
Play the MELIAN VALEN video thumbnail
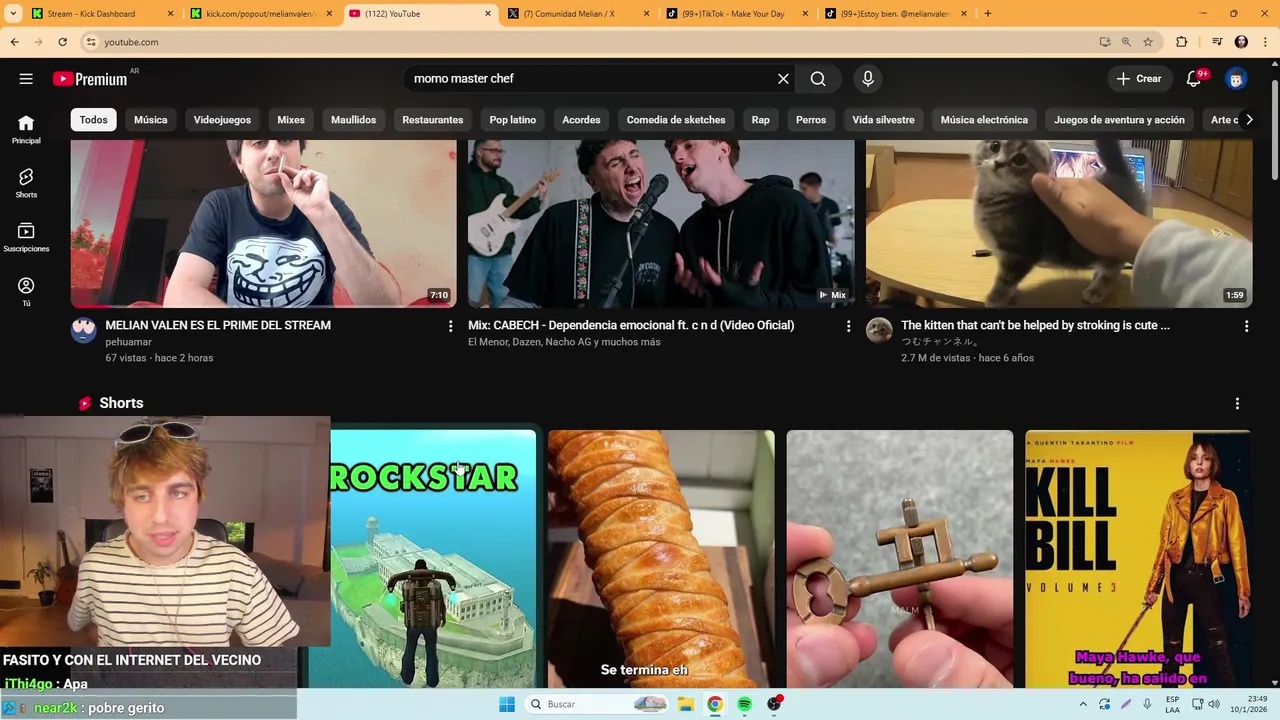coord(264,224)
